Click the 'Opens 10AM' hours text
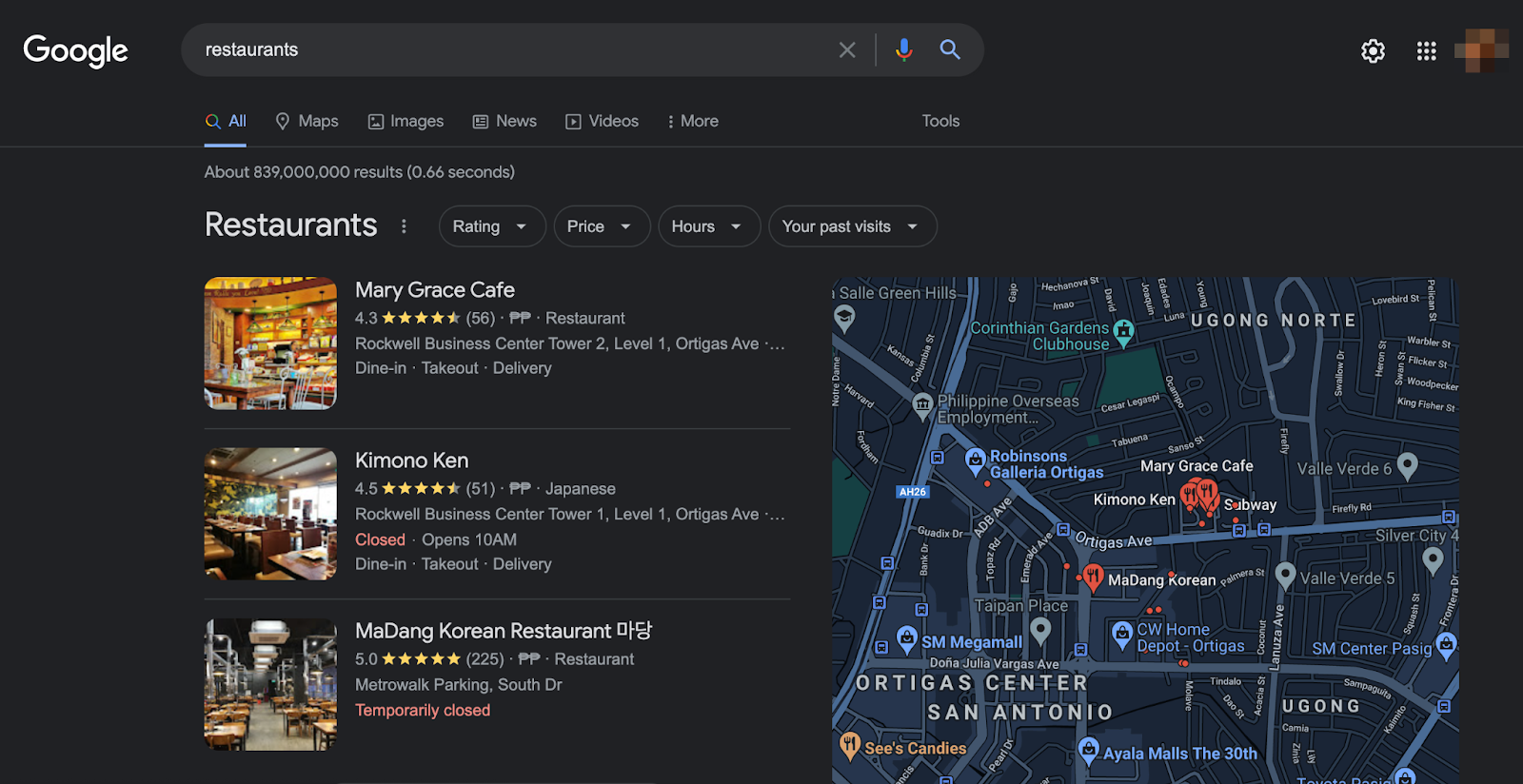Viewport: 1523px width, 784px height. (469, 539)
